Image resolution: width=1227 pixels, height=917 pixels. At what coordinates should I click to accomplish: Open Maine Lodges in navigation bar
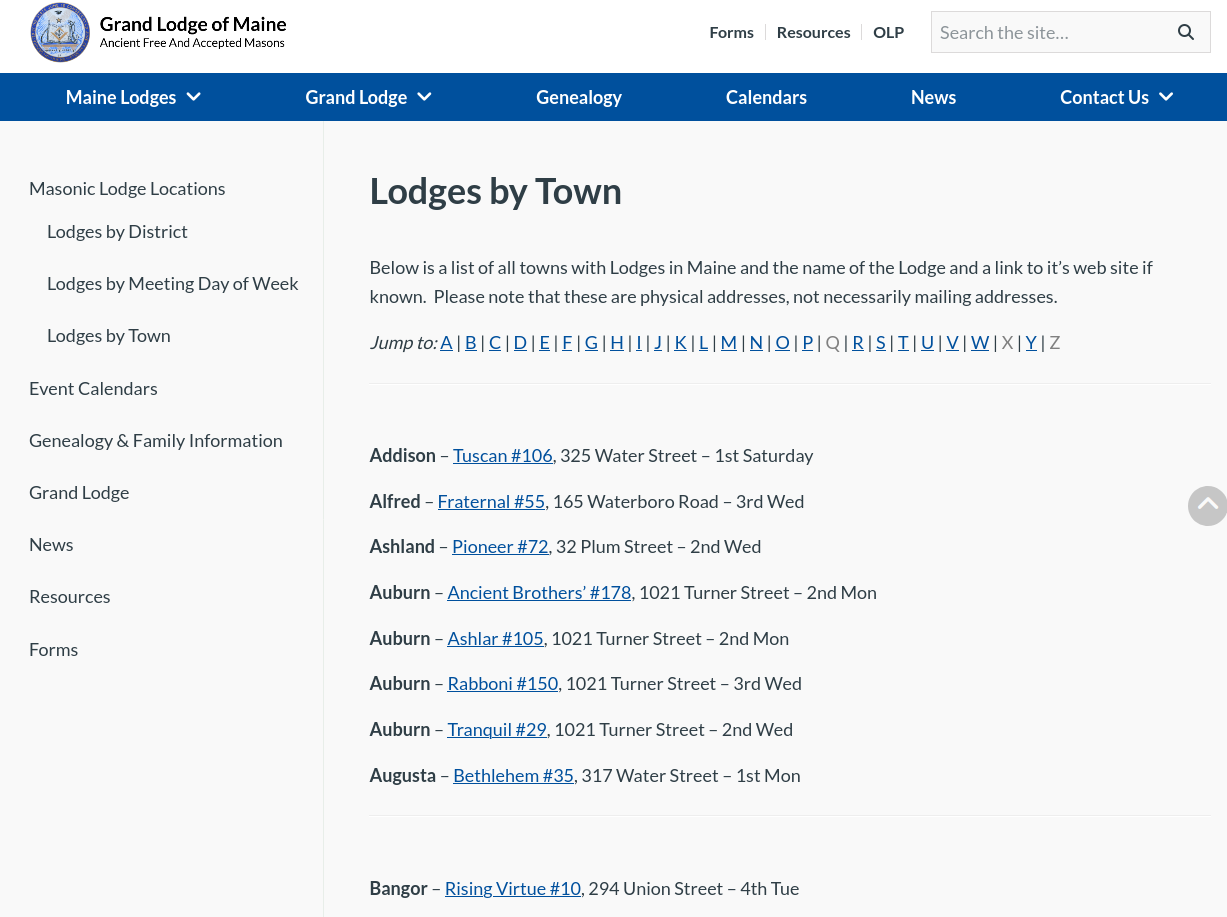[121, 97]
